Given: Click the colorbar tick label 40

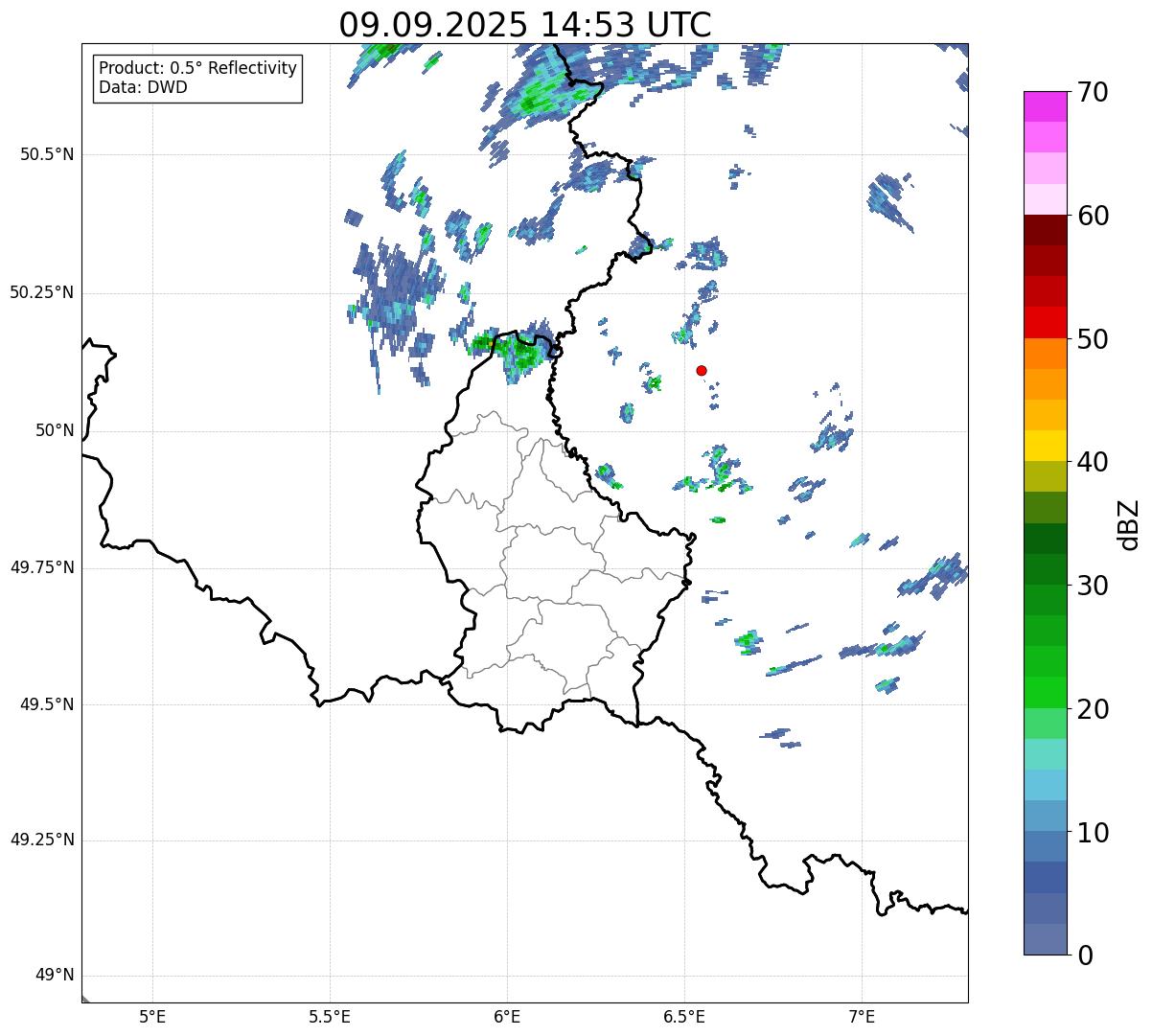Looking at the screenshot, I should 1093,462.
